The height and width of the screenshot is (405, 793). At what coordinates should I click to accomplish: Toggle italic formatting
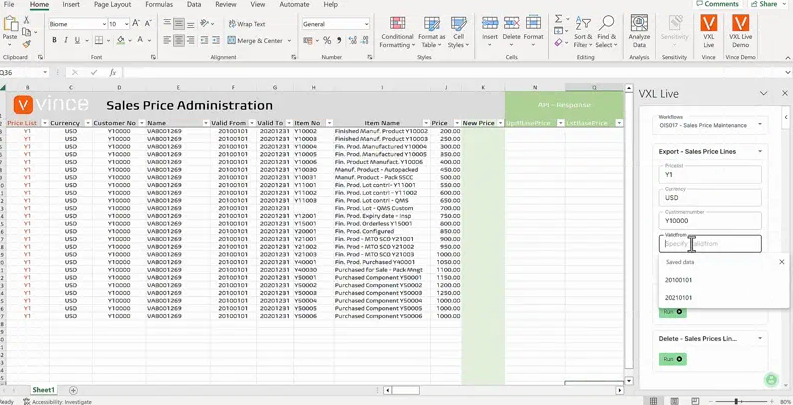click(66, 41)
